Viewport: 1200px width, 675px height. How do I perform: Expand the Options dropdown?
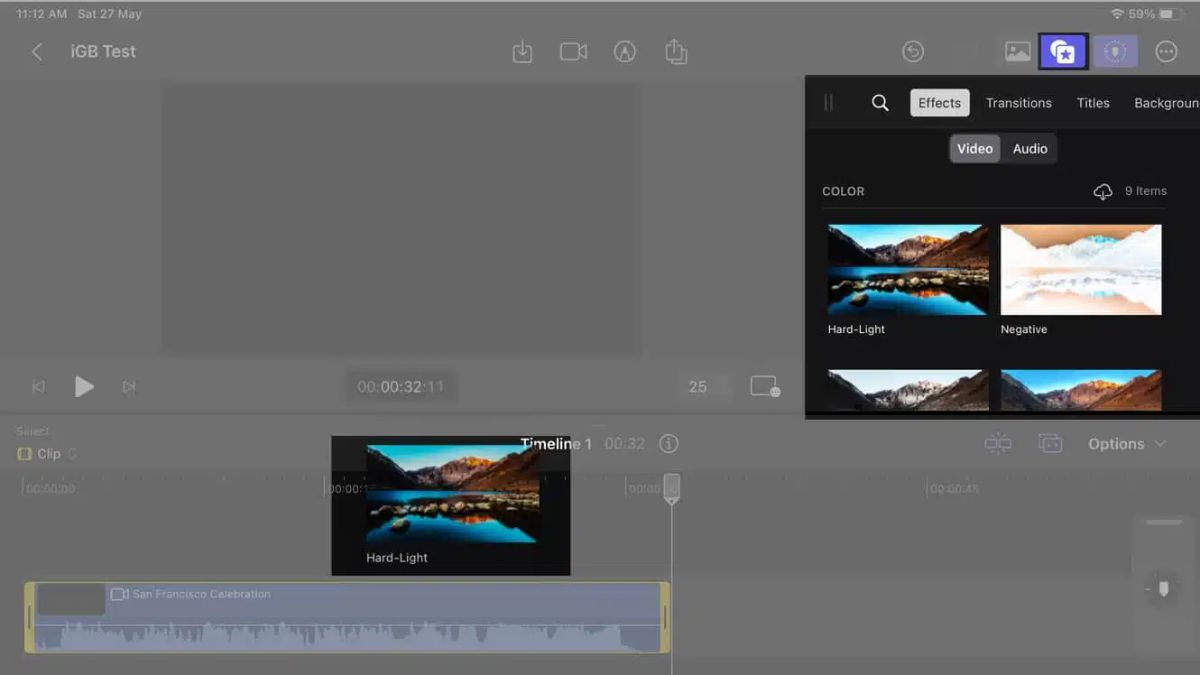[1127, 444]
